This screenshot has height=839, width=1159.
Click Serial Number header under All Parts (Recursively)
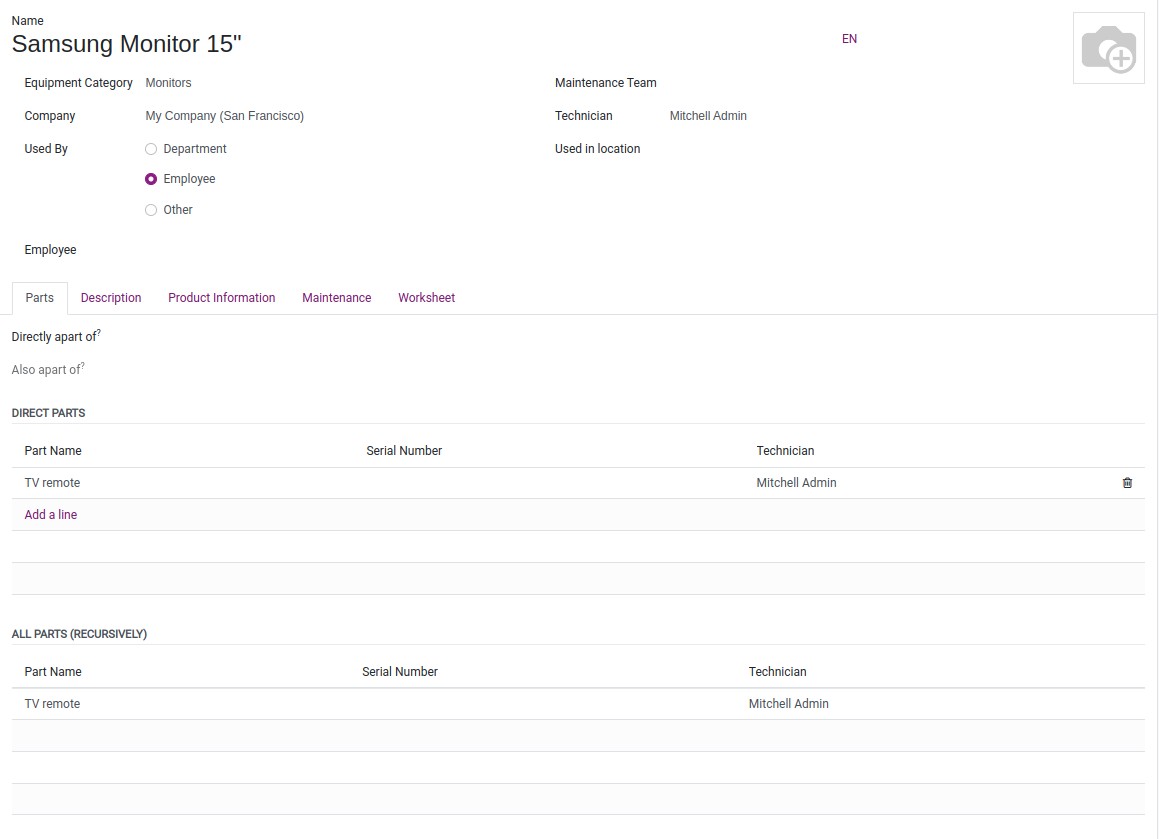[400, 672]
